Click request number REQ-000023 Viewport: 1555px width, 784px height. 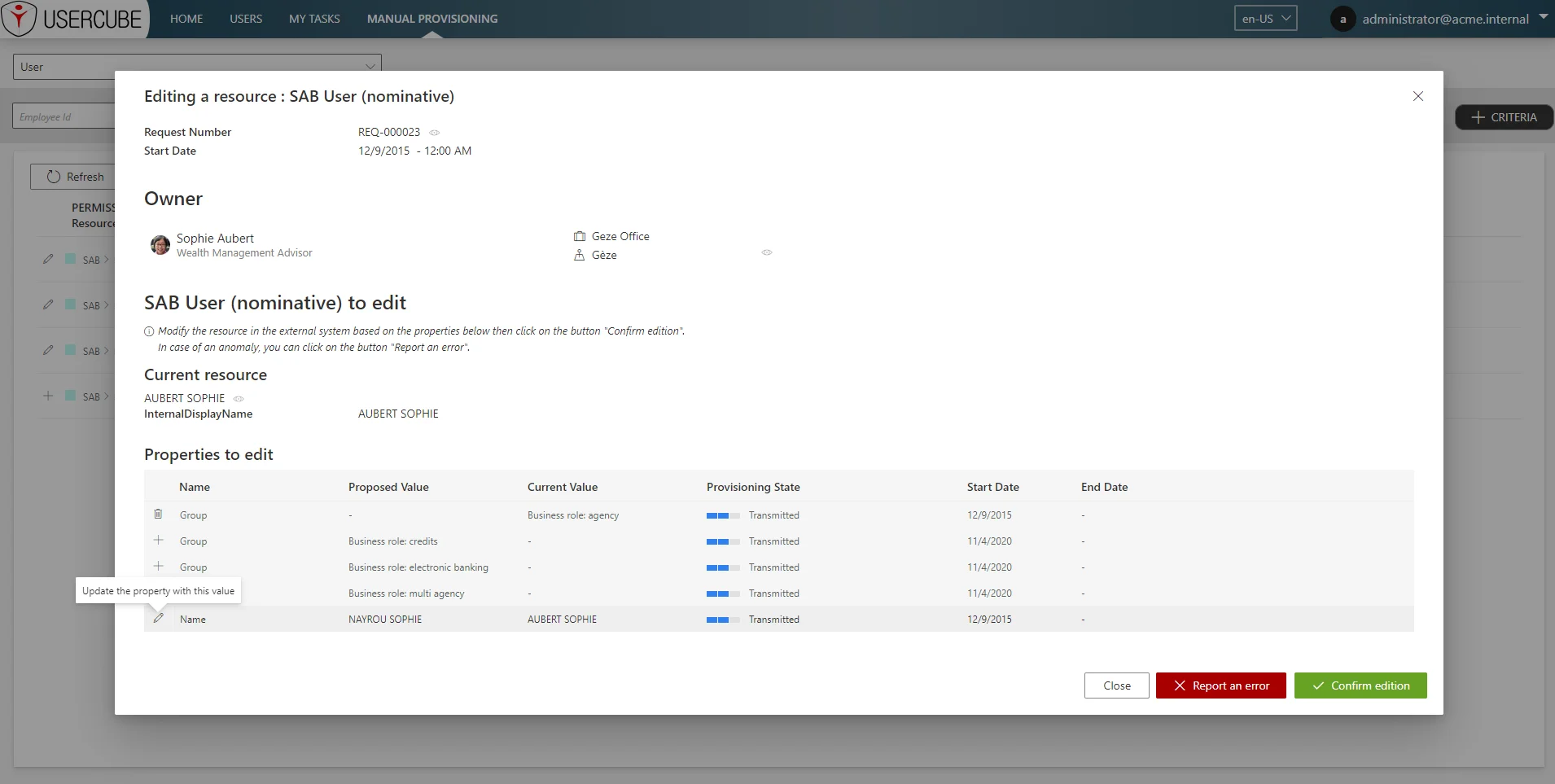pyautogui.click(x=389, y=132)
